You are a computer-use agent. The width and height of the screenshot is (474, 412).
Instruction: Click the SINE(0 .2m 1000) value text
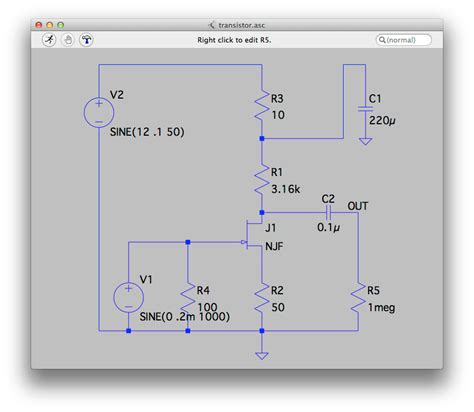(x=185, y=317)
